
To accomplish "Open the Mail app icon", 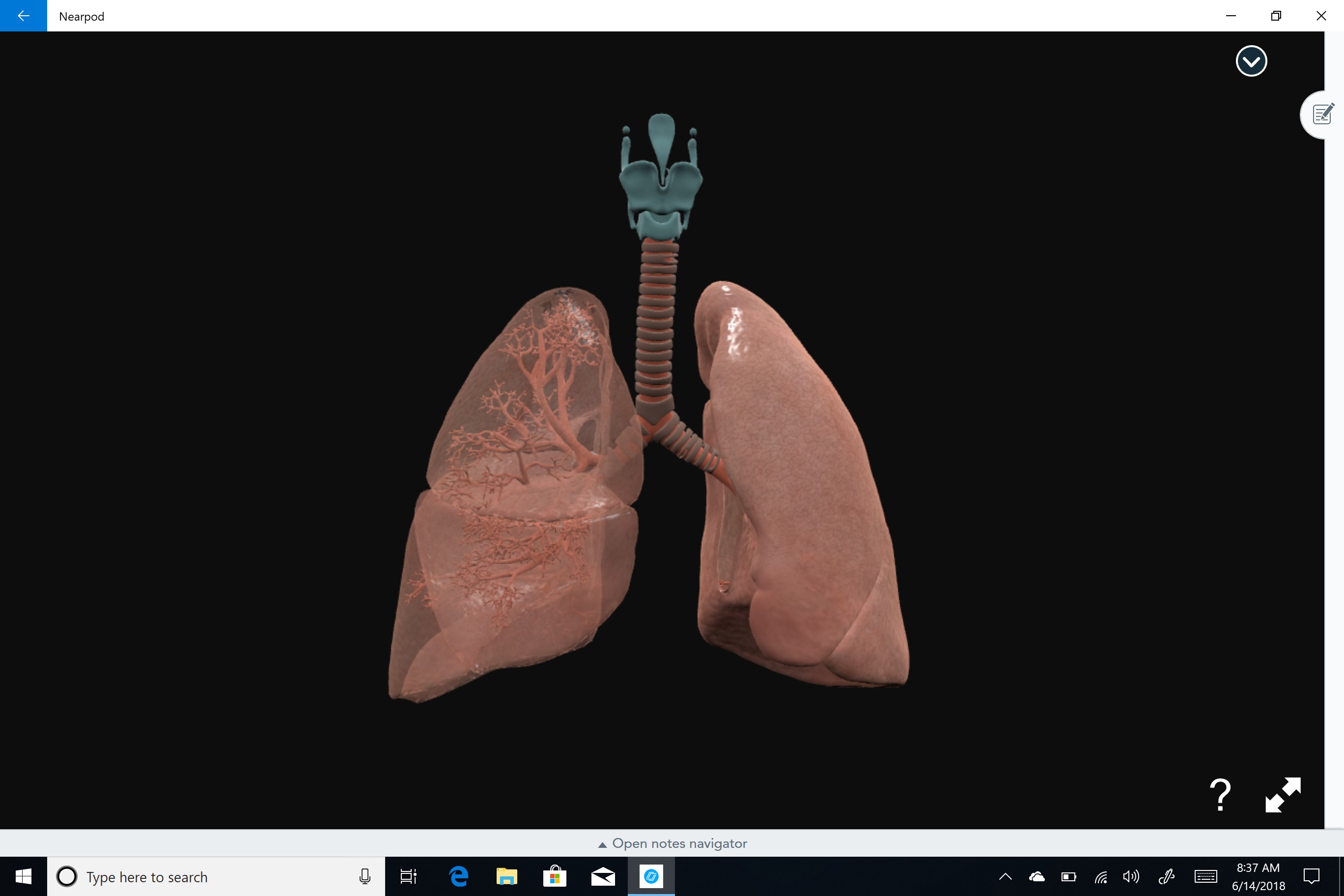I will pyautogui.click(x=602, y=876).
